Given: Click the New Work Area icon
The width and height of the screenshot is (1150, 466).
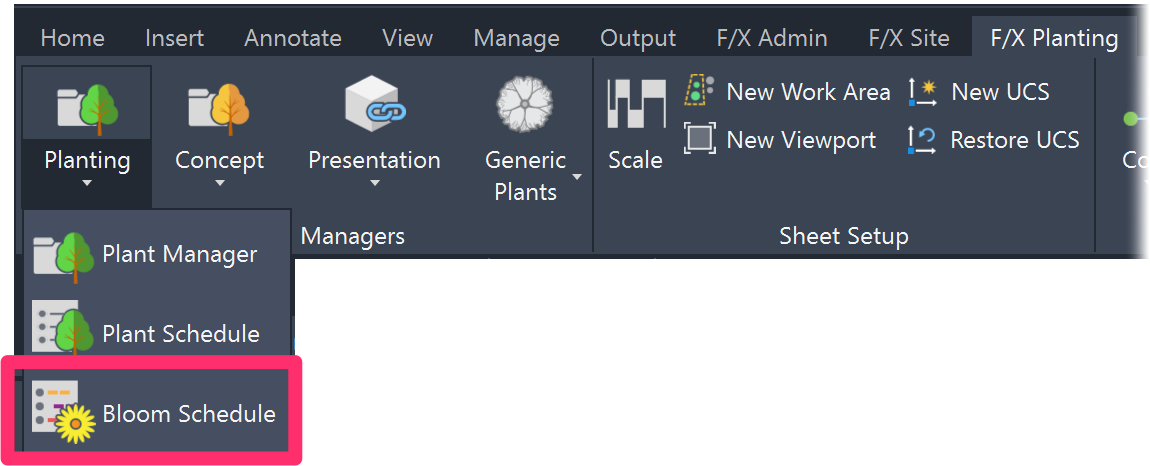Looking at the screenshot, I should point(699,92).
